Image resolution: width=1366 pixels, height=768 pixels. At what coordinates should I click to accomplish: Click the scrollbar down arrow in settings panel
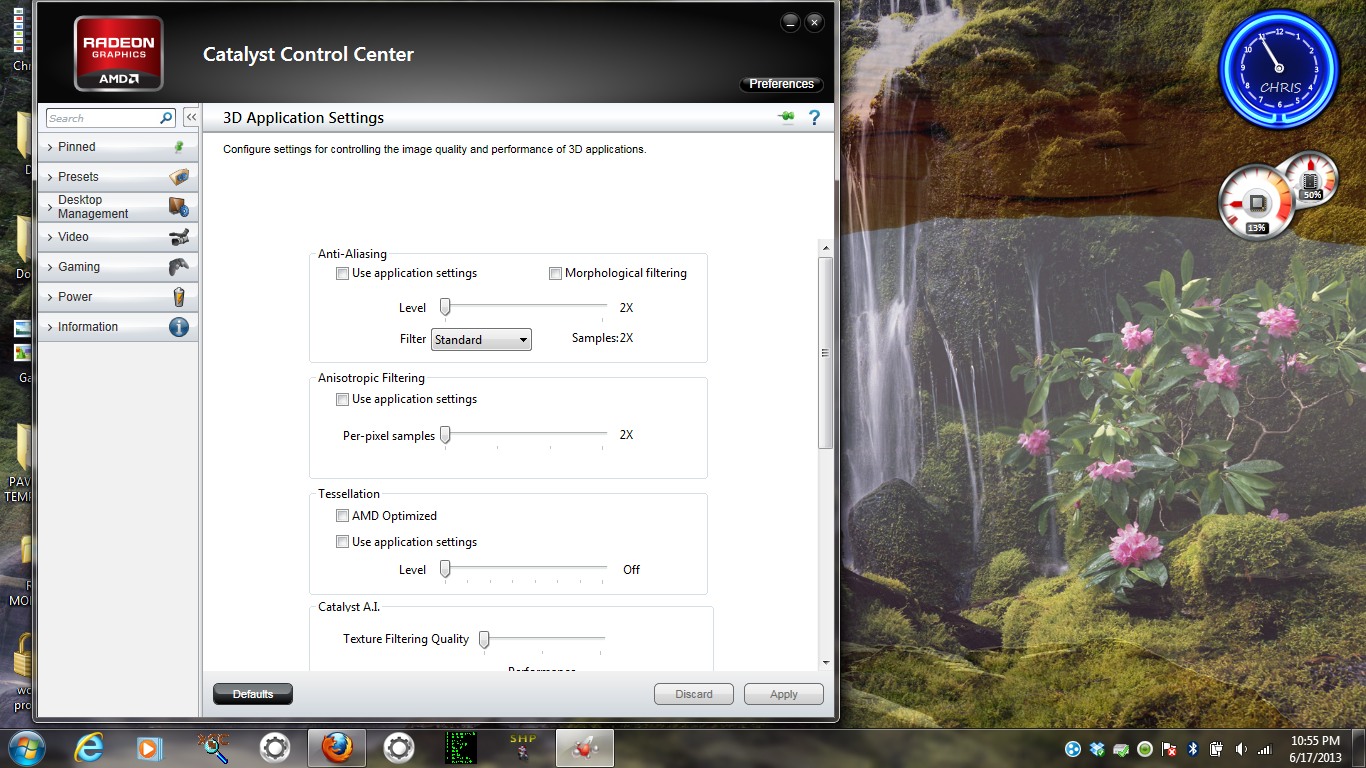(826, 662)
